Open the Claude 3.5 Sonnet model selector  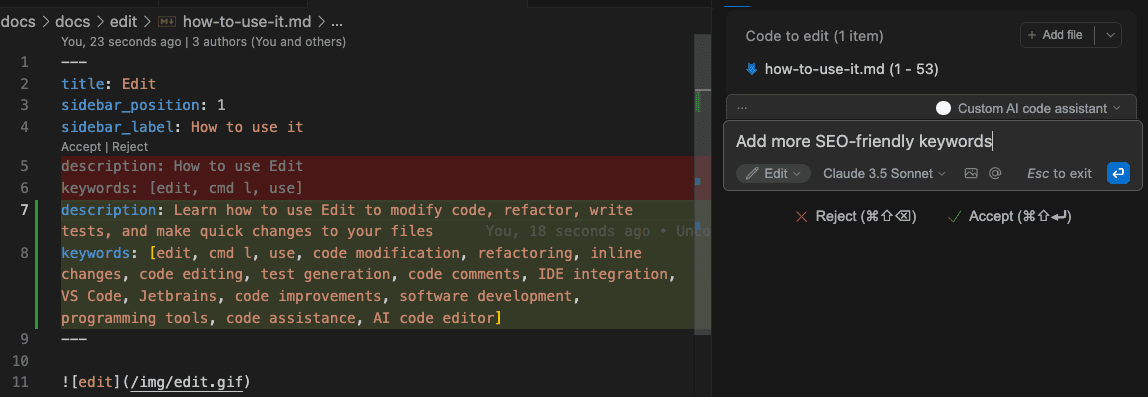[x=884, y=174]
